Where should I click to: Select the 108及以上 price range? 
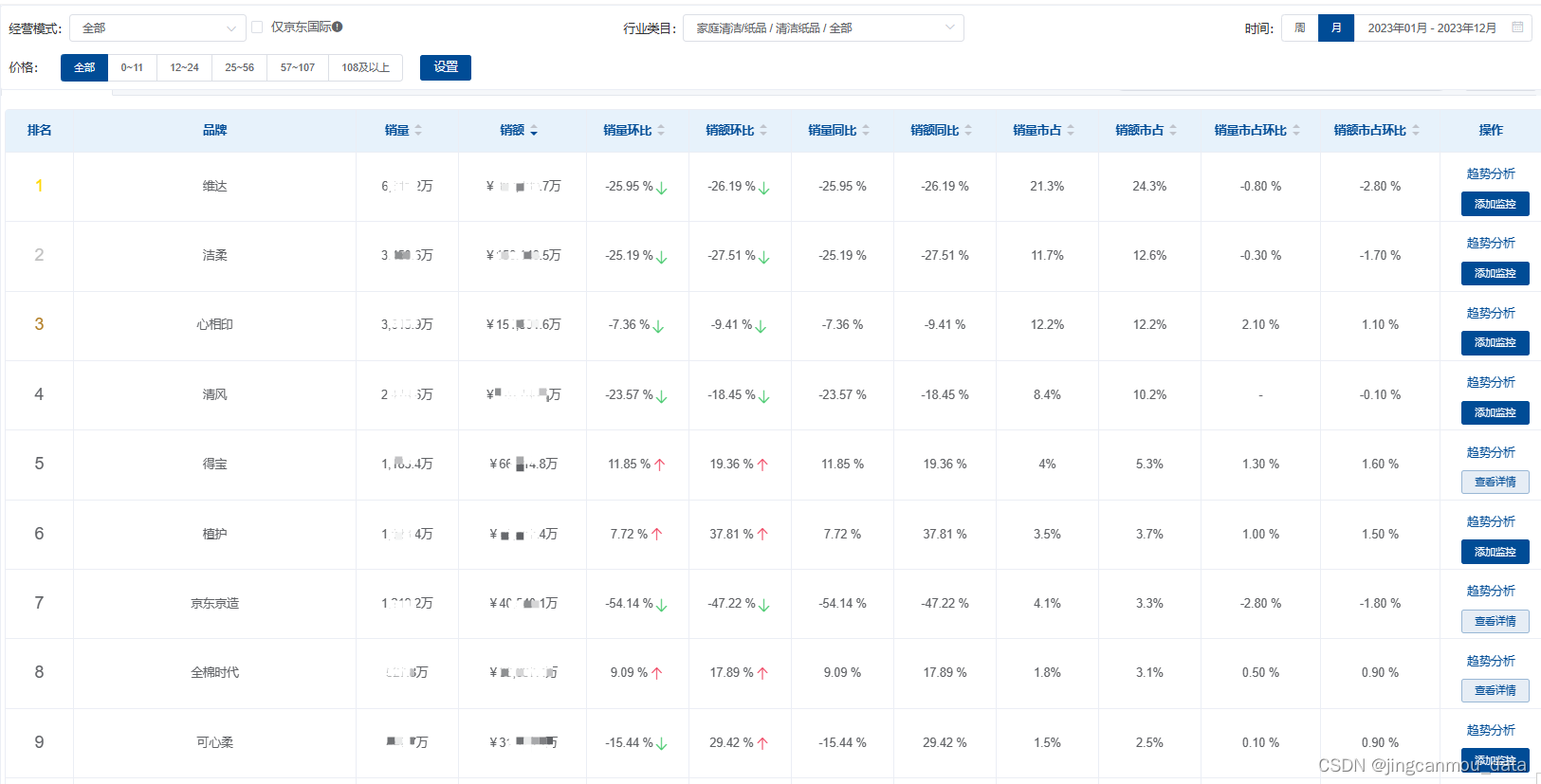[x=366, y=67]
